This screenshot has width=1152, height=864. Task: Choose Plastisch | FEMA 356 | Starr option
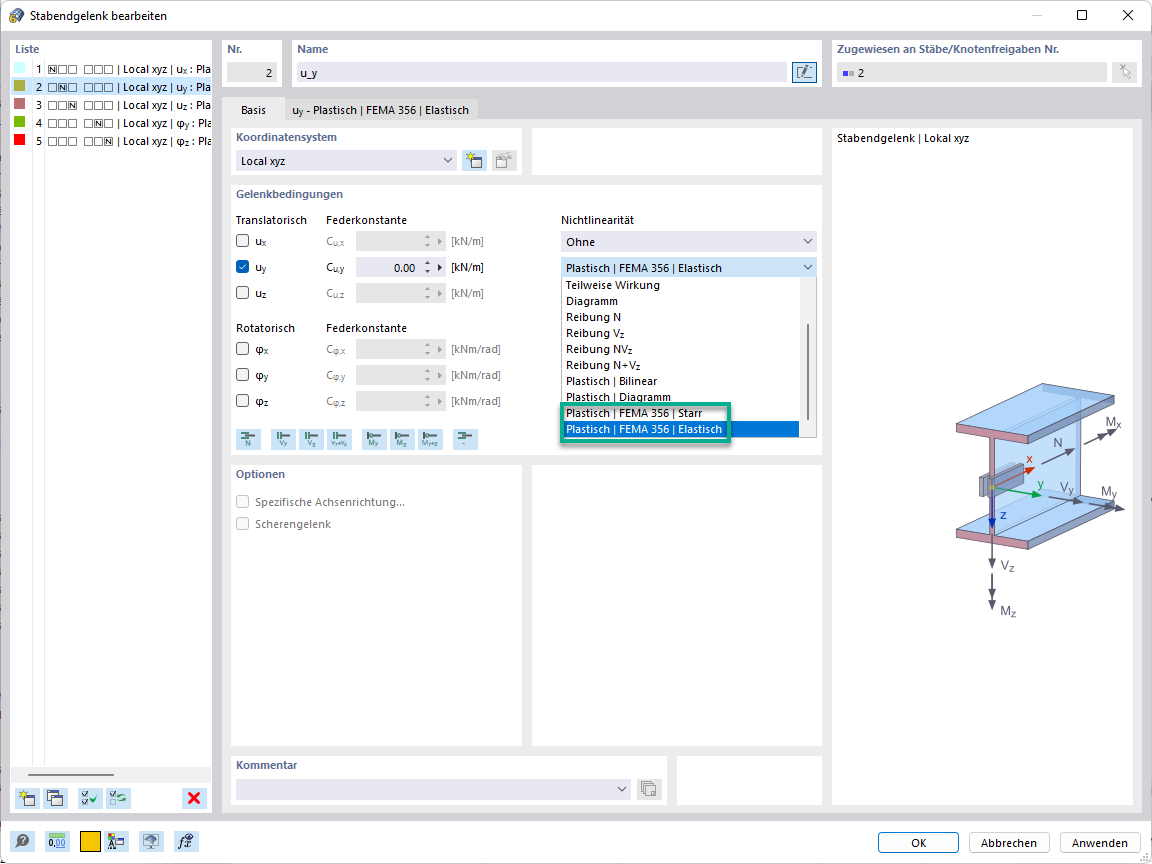pyautogui.click(x=680, y=413)
